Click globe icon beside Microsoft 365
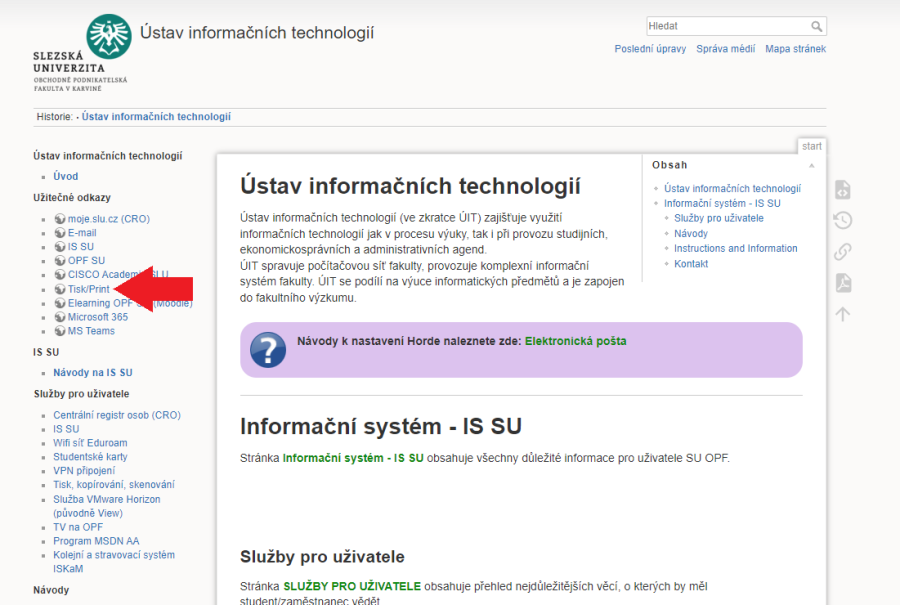Screen dimensions: 900x605 [x=60, y=317]
